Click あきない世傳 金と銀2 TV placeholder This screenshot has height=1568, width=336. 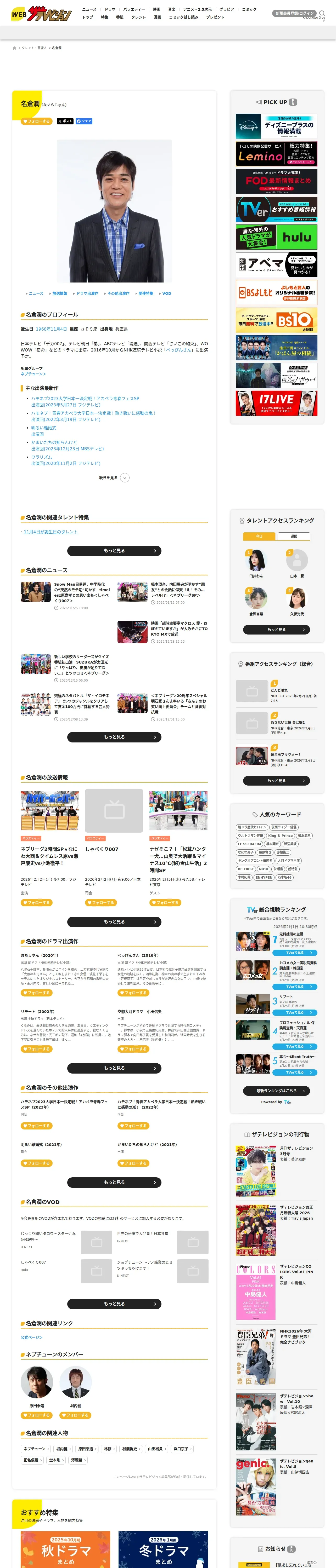252,723
